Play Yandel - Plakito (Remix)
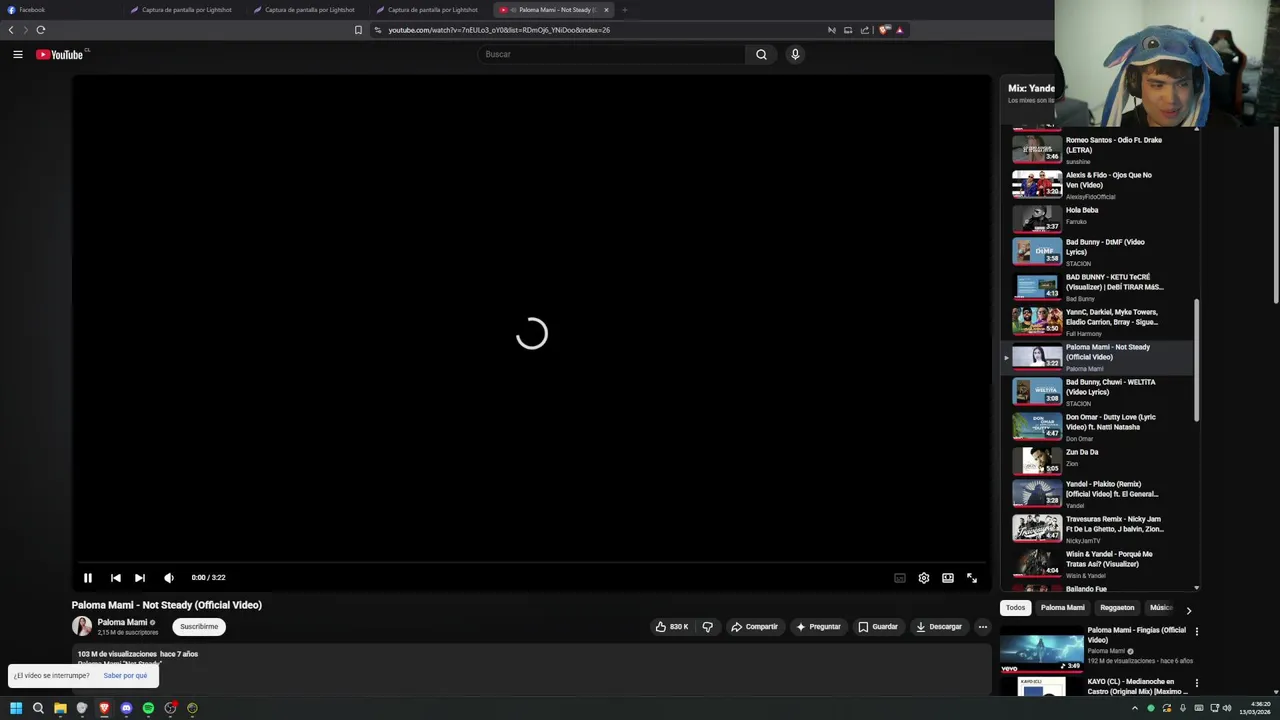The height and width of the screenshot is (720, 1280). (x=1098, y=494)
